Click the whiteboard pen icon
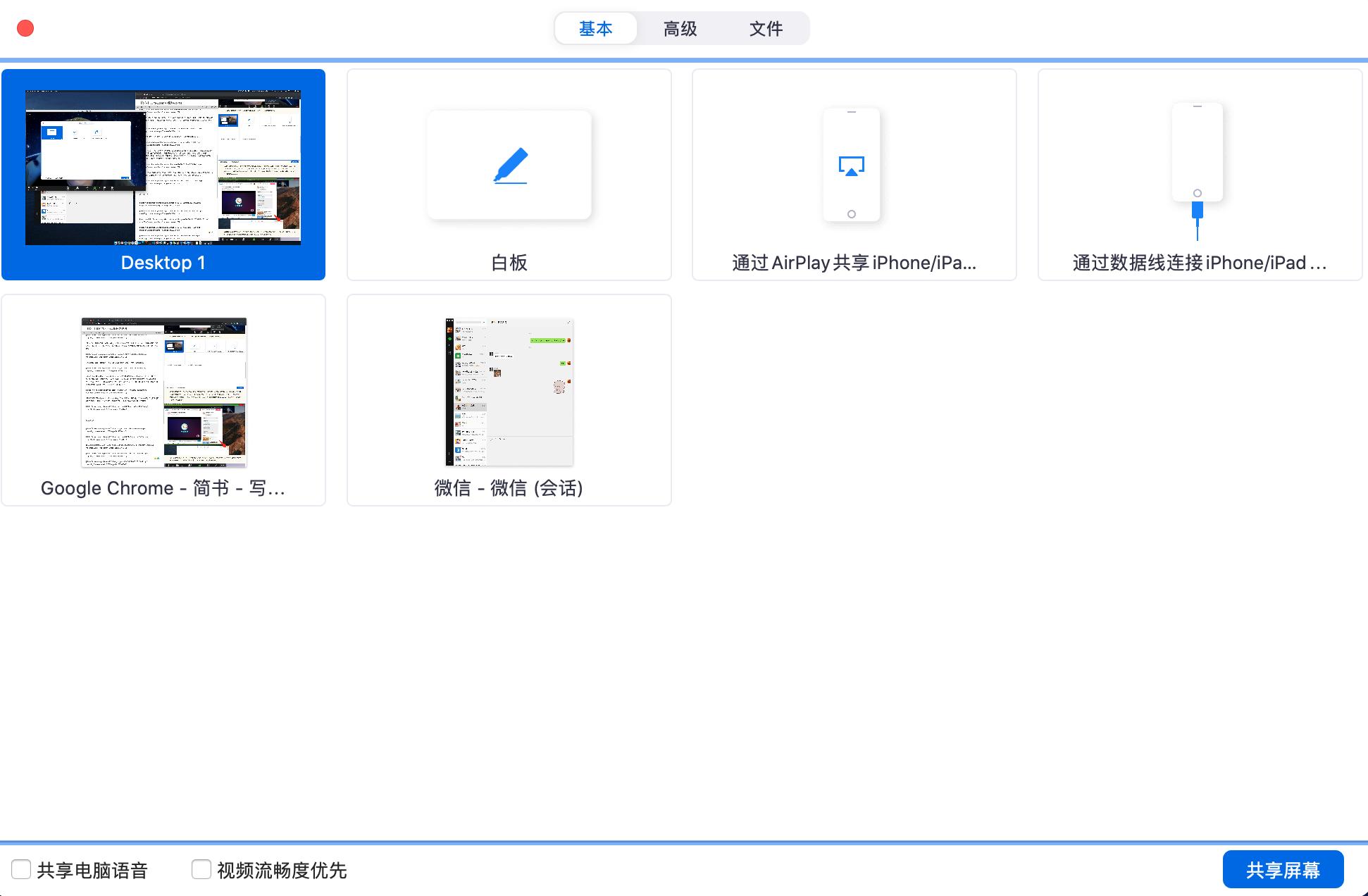Viewport: 1368px width, 896px height. 509,164
